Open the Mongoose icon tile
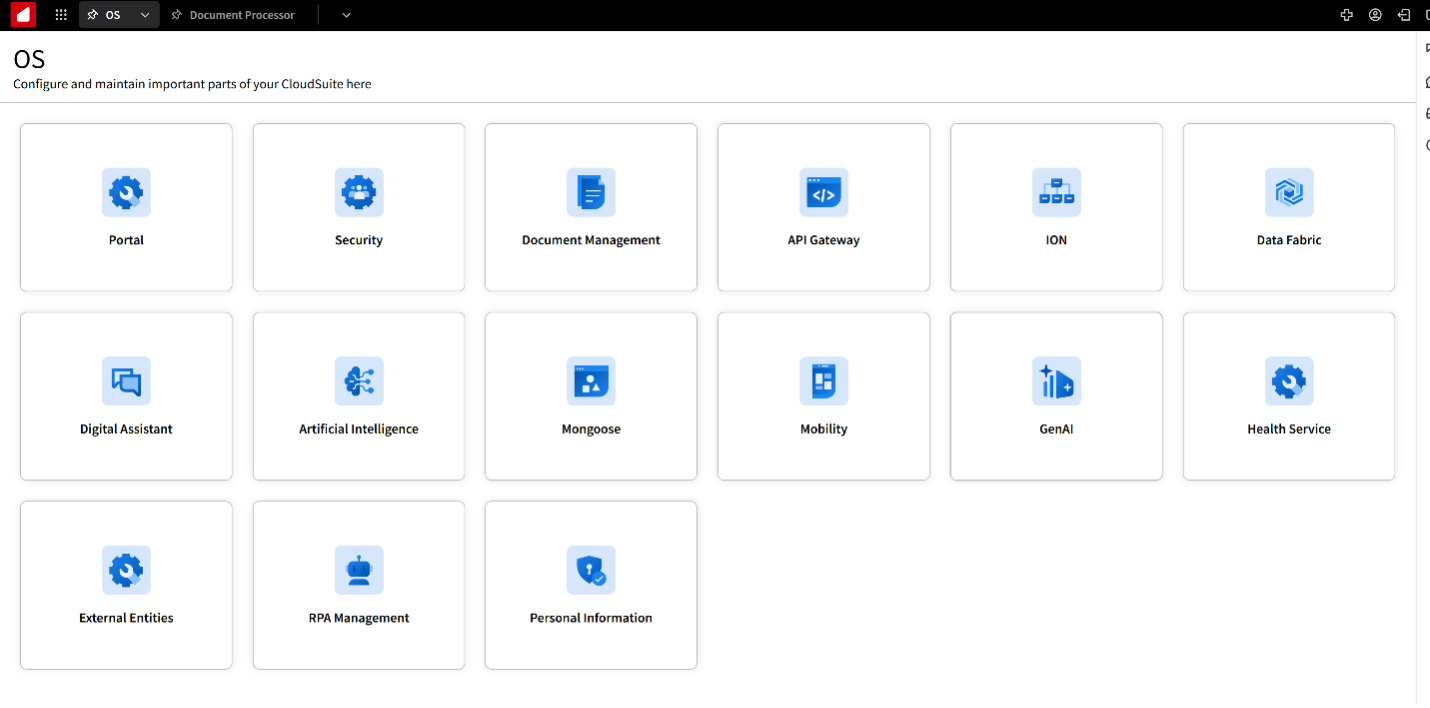The image size is (1430, 708). 591,381
